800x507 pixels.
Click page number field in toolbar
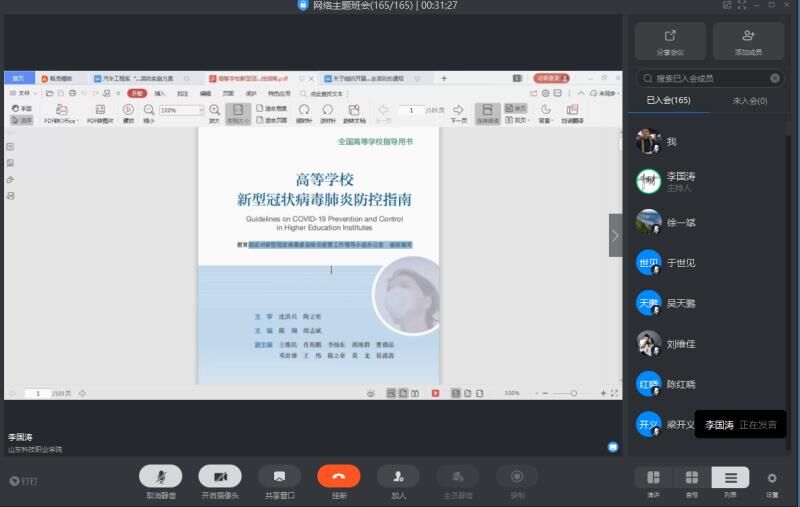pyautogui.click(x=411, y=110)
